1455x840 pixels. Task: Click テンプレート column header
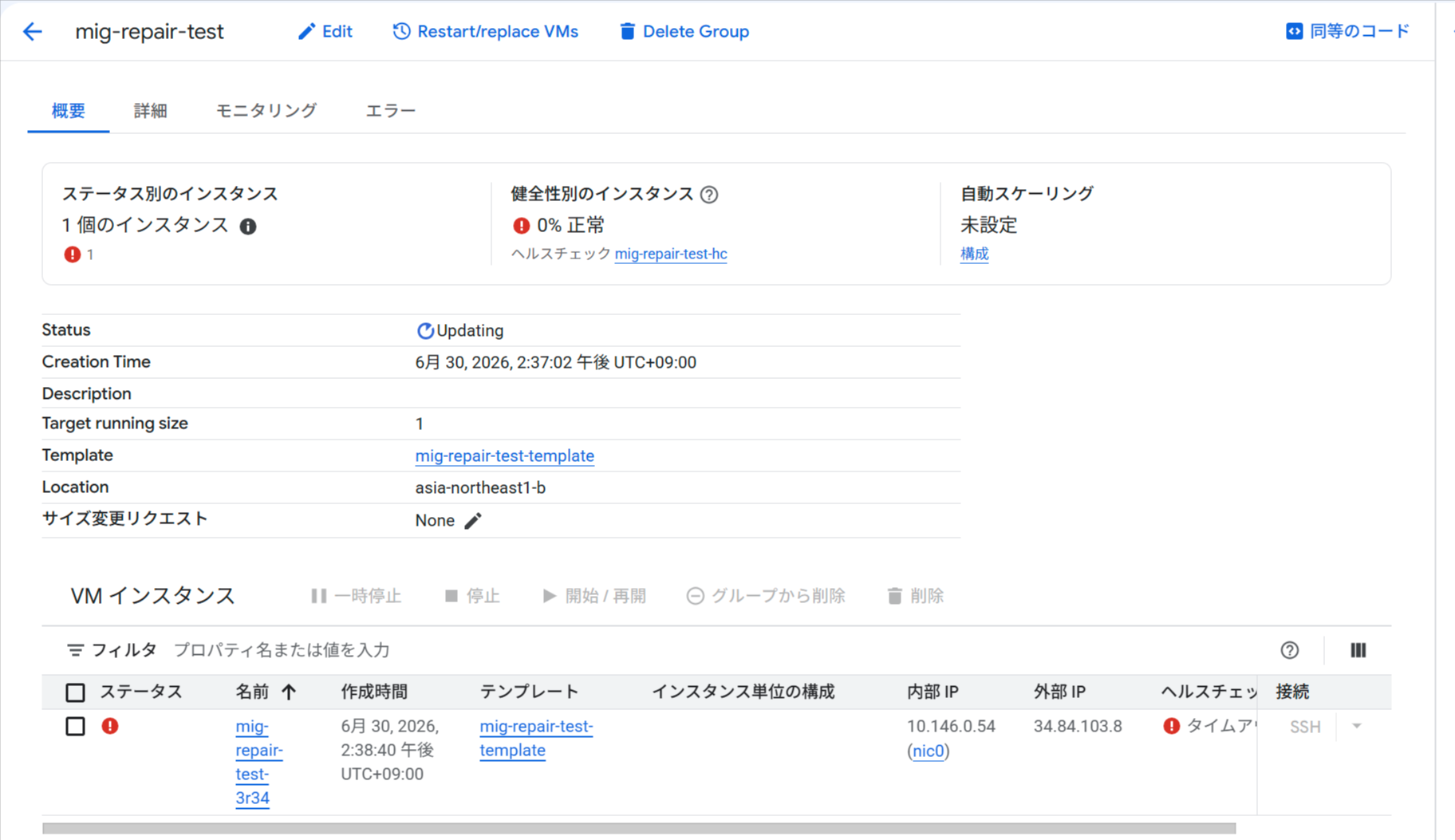point(529,692)
